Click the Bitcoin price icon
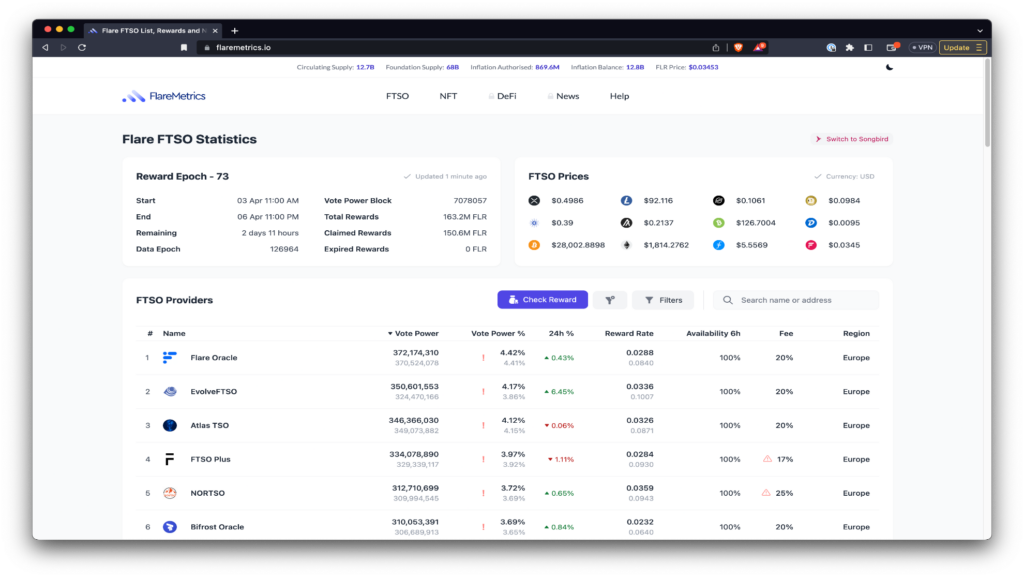Viewport: 1024px width, 577px height. (534, 245)
